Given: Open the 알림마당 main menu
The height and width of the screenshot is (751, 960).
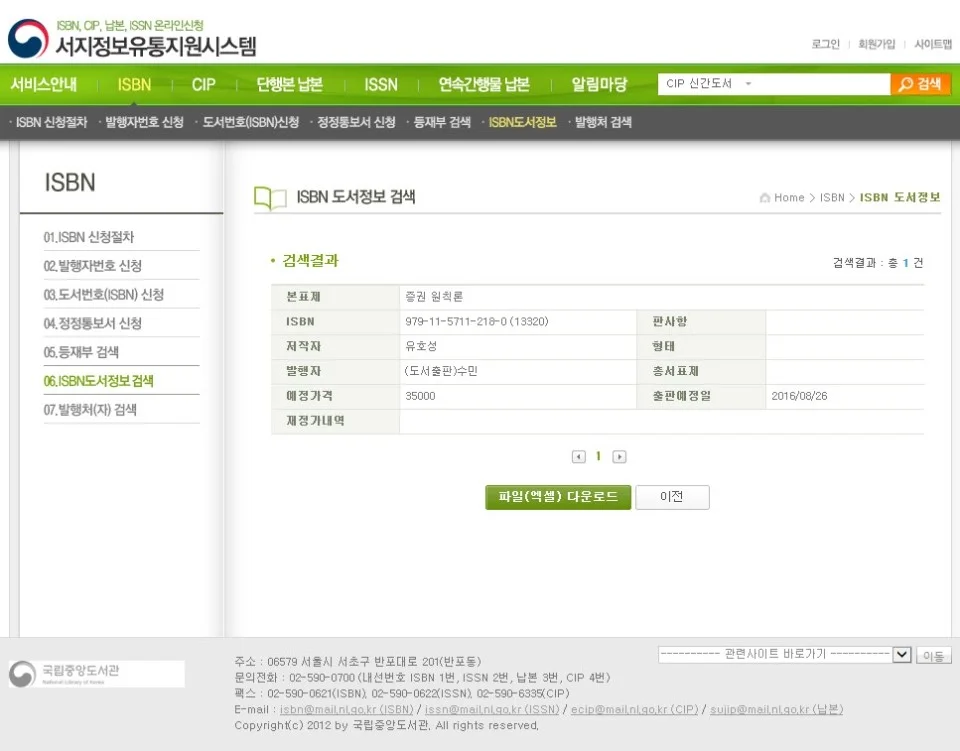Looking at the screenshot, I should coord(599,84).
